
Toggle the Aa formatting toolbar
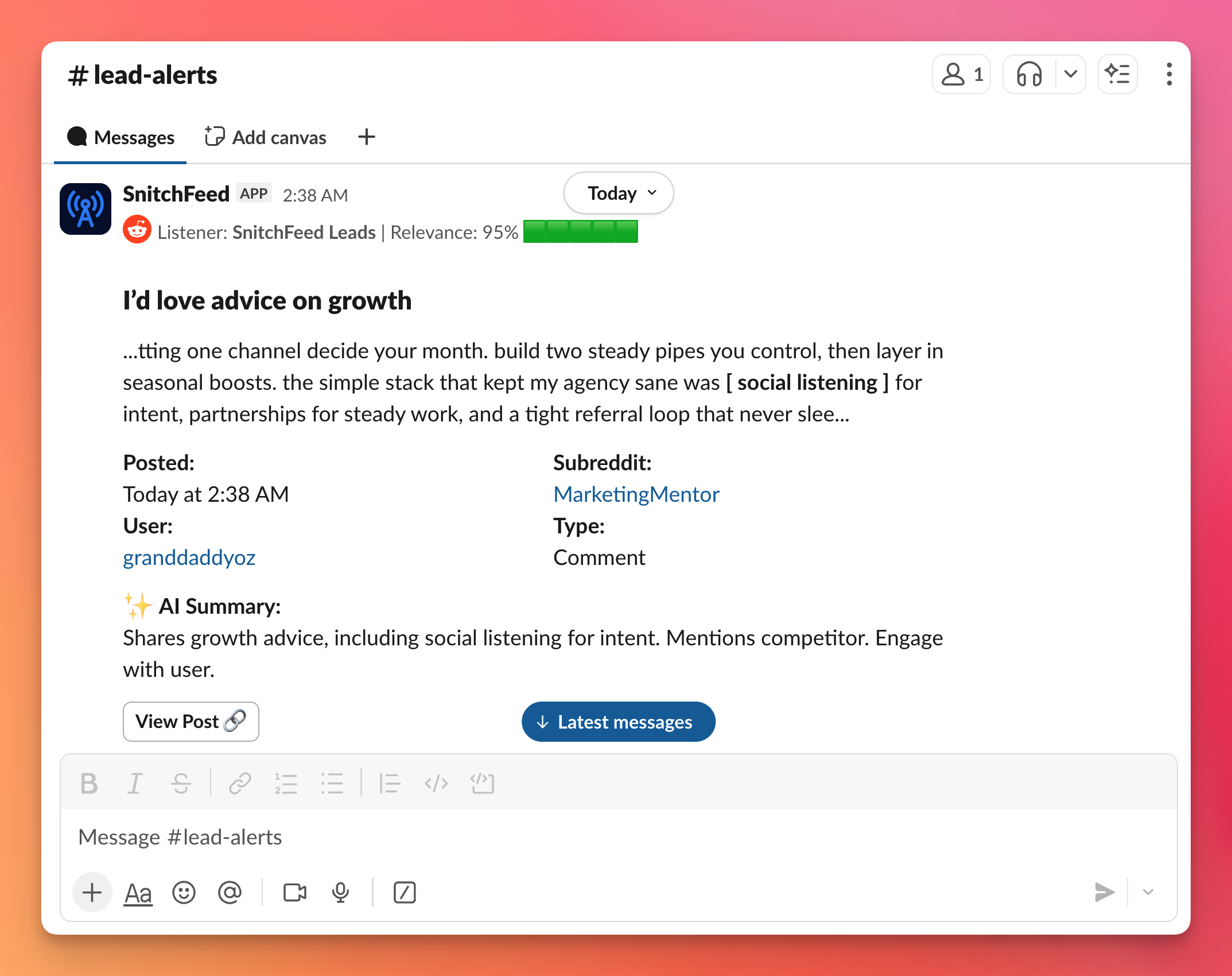pyautogui.click(x=138, y=893)
